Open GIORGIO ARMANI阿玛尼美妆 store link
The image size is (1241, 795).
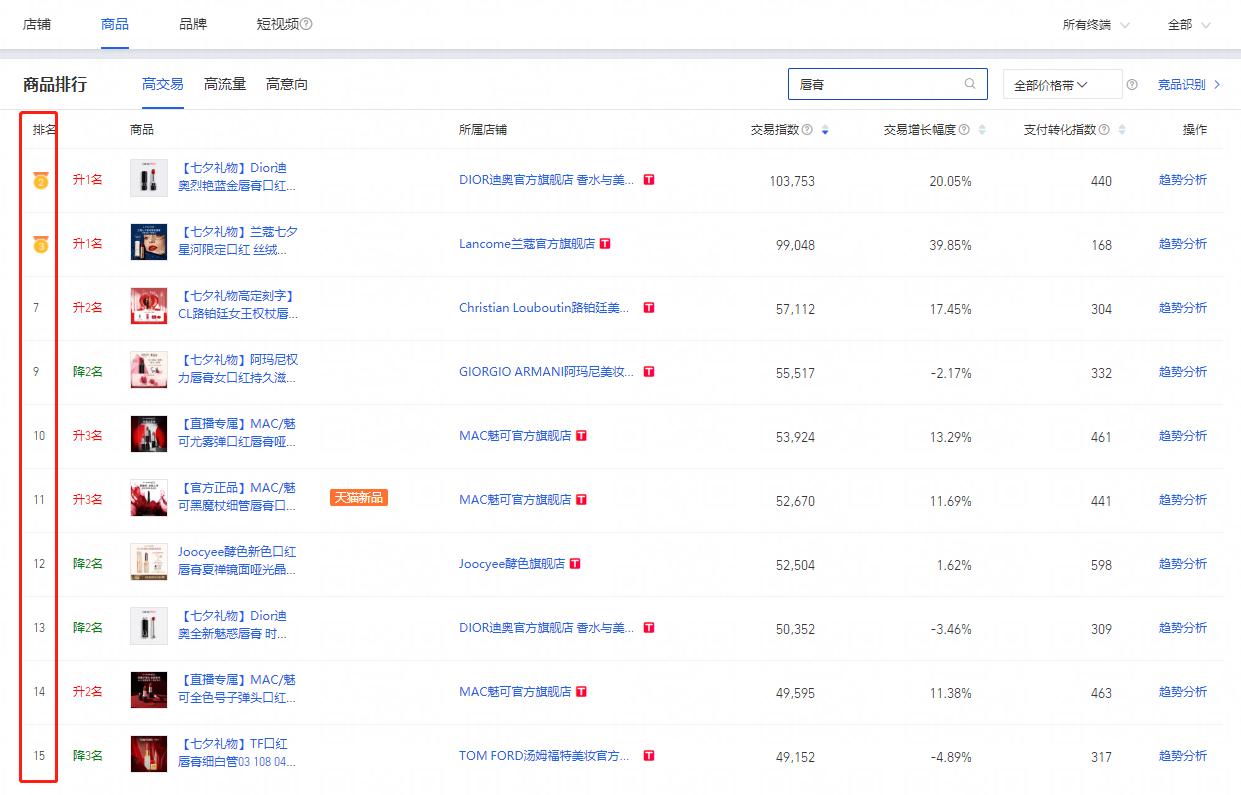point(547,372)
